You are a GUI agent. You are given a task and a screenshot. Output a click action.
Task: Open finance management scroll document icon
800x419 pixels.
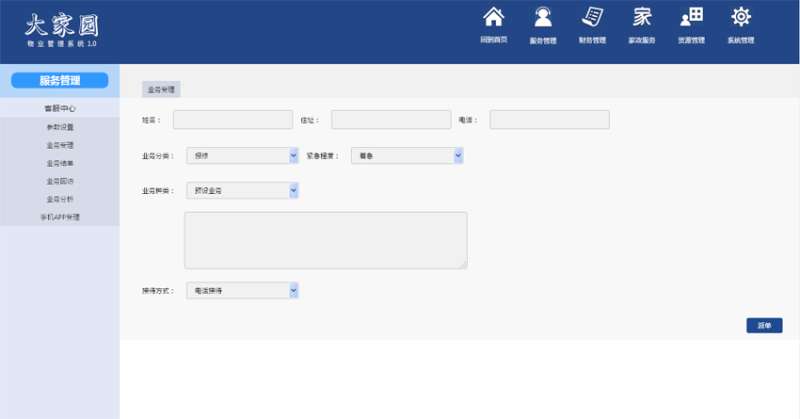point(592,17)
